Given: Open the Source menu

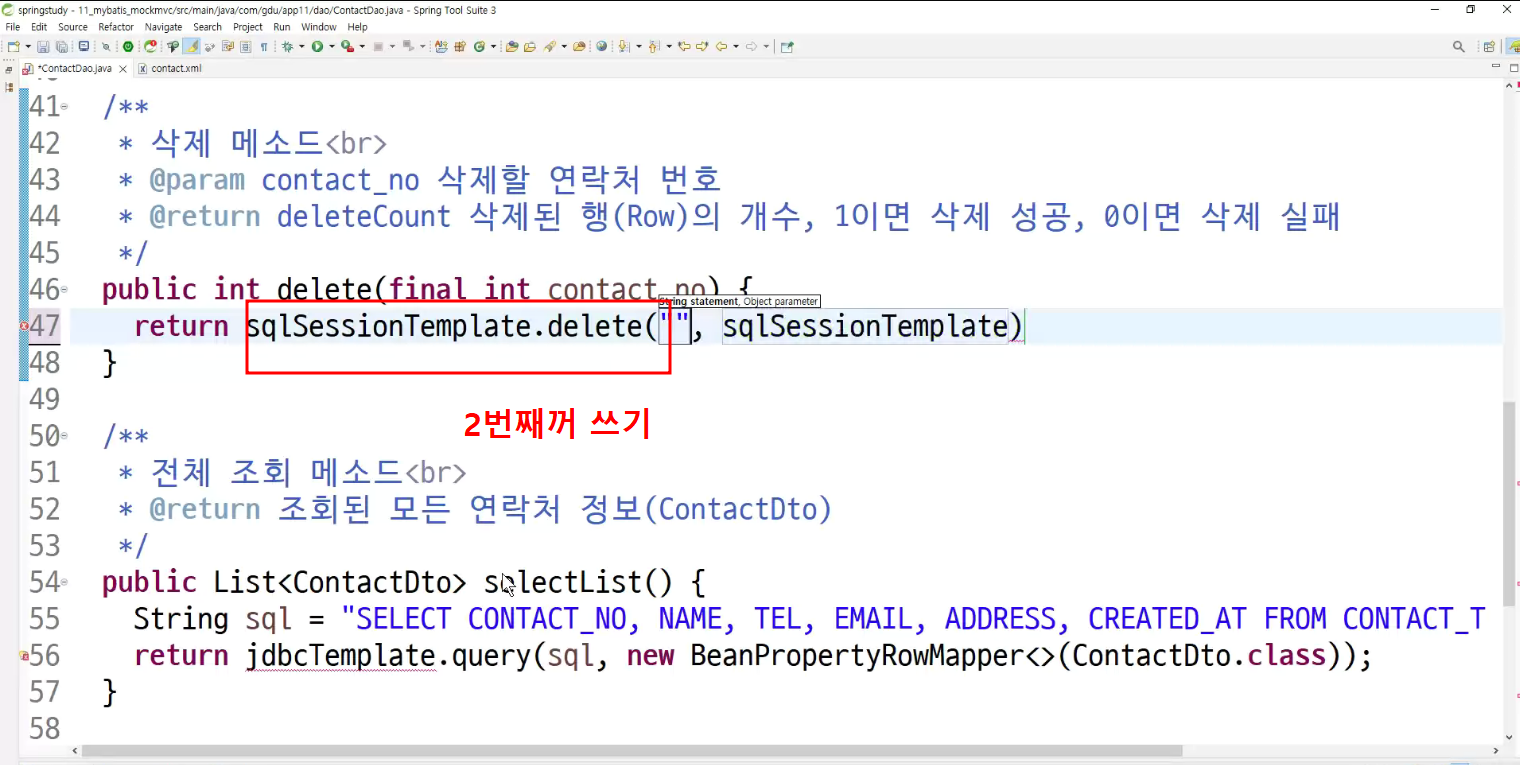Looking at the screenshot, I should [73, 27].
